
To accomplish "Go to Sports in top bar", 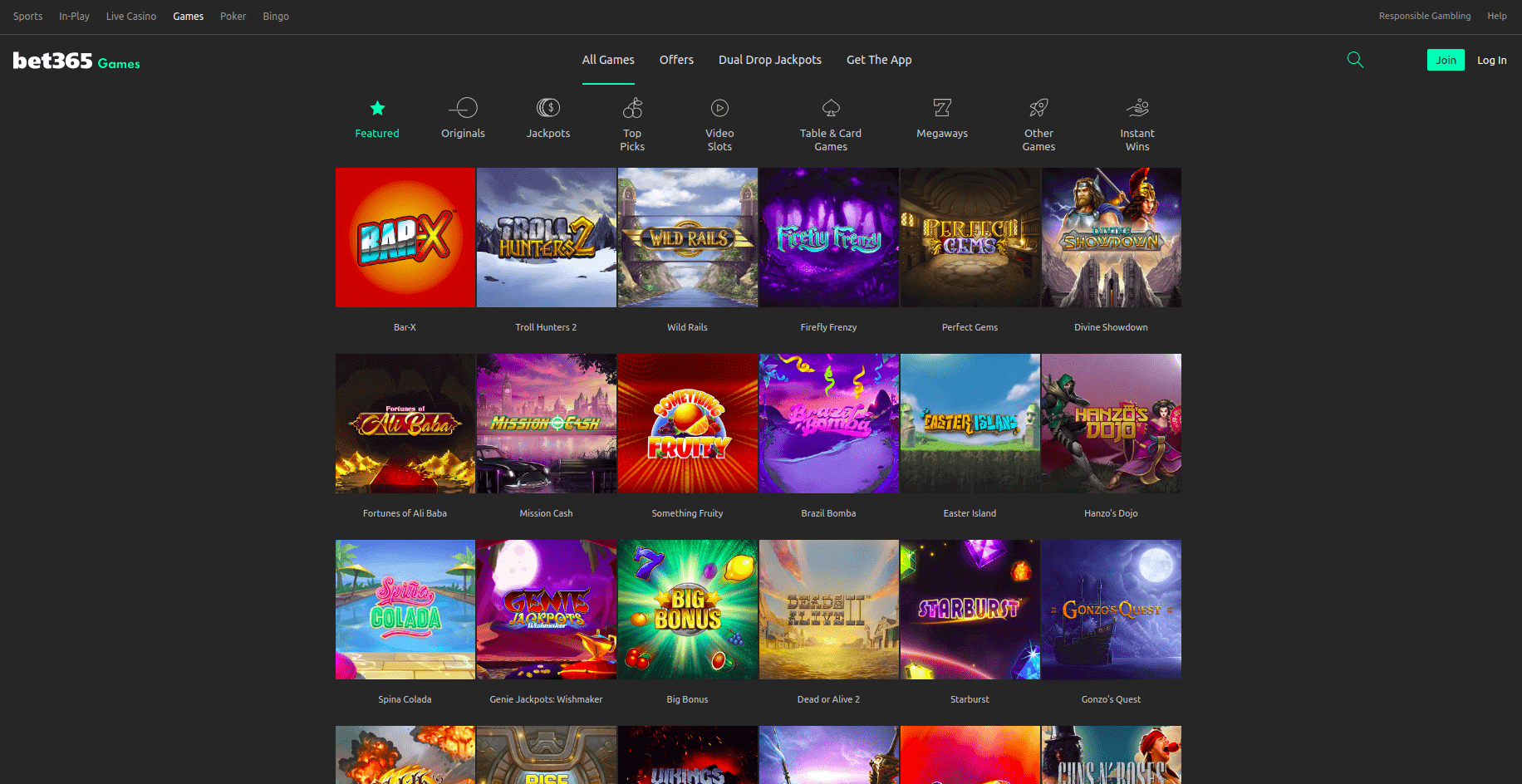I will tap(28, 17).
